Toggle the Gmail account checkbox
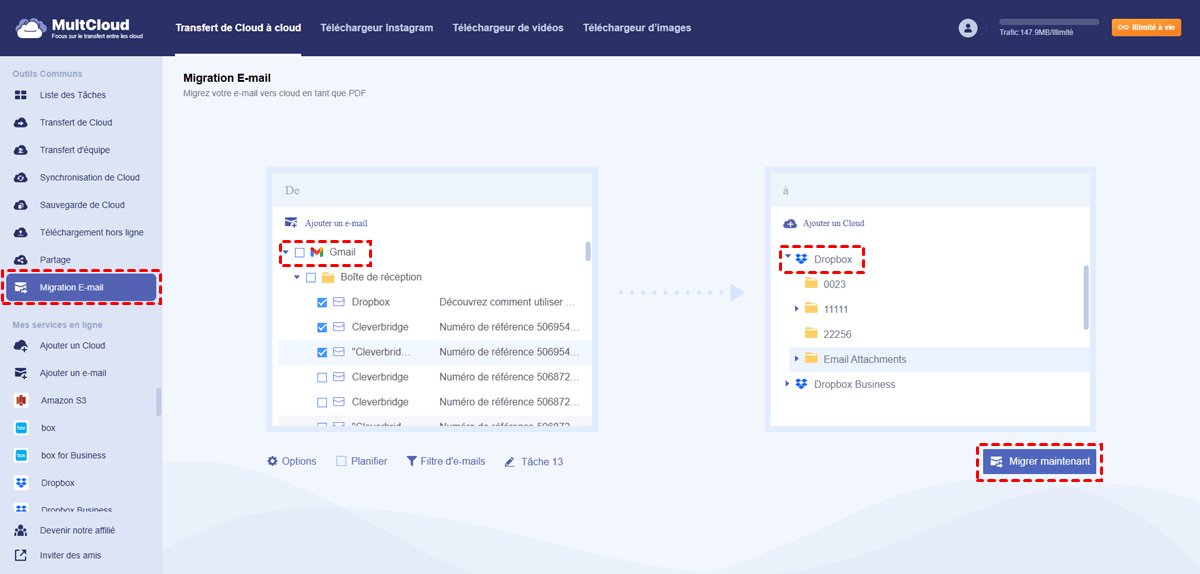The width and height of the screenshot is (1200, 574). pos(299,252)
